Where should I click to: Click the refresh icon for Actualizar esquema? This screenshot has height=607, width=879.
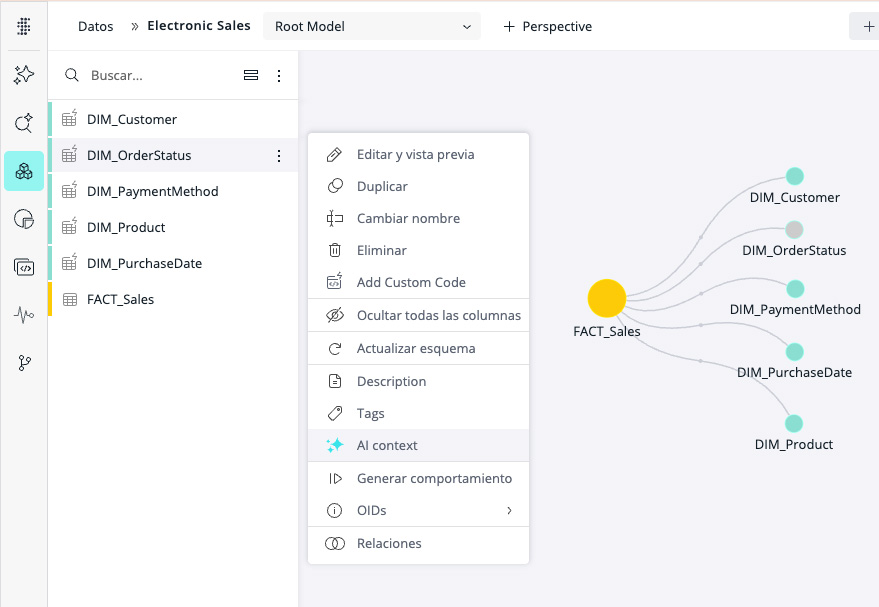[335, 349]
